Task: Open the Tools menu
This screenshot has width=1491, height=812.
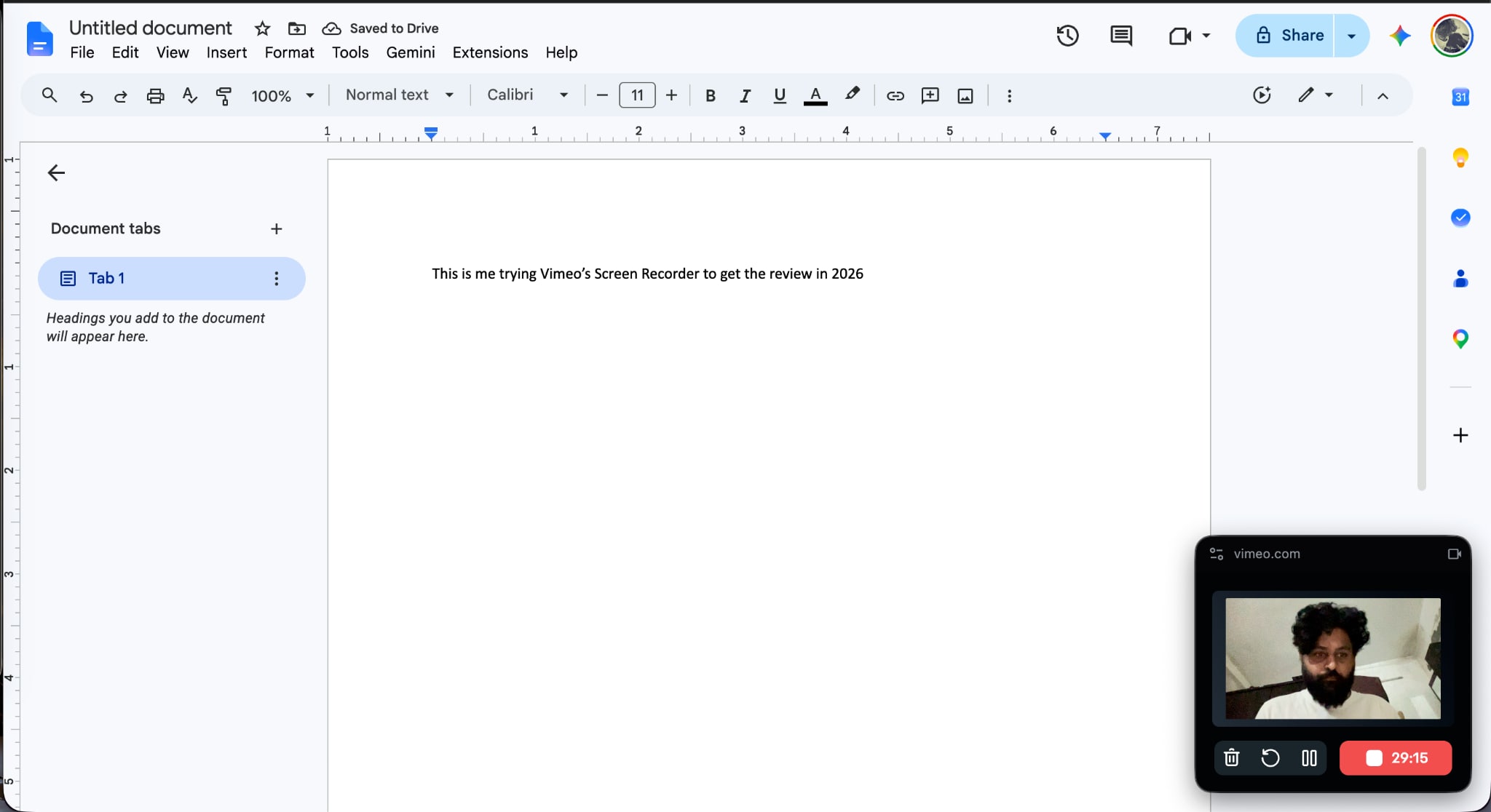Action: [350, 52]
